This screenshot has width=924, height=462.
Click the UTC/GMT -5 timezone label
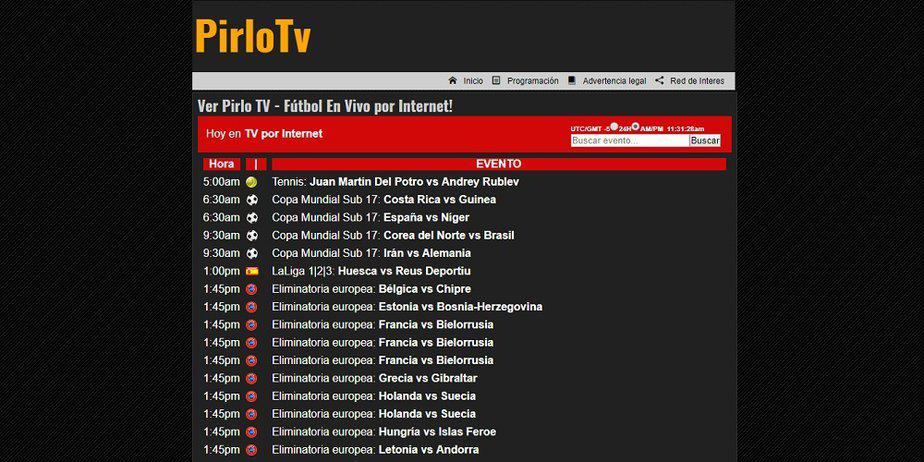[x=589, y=129]
